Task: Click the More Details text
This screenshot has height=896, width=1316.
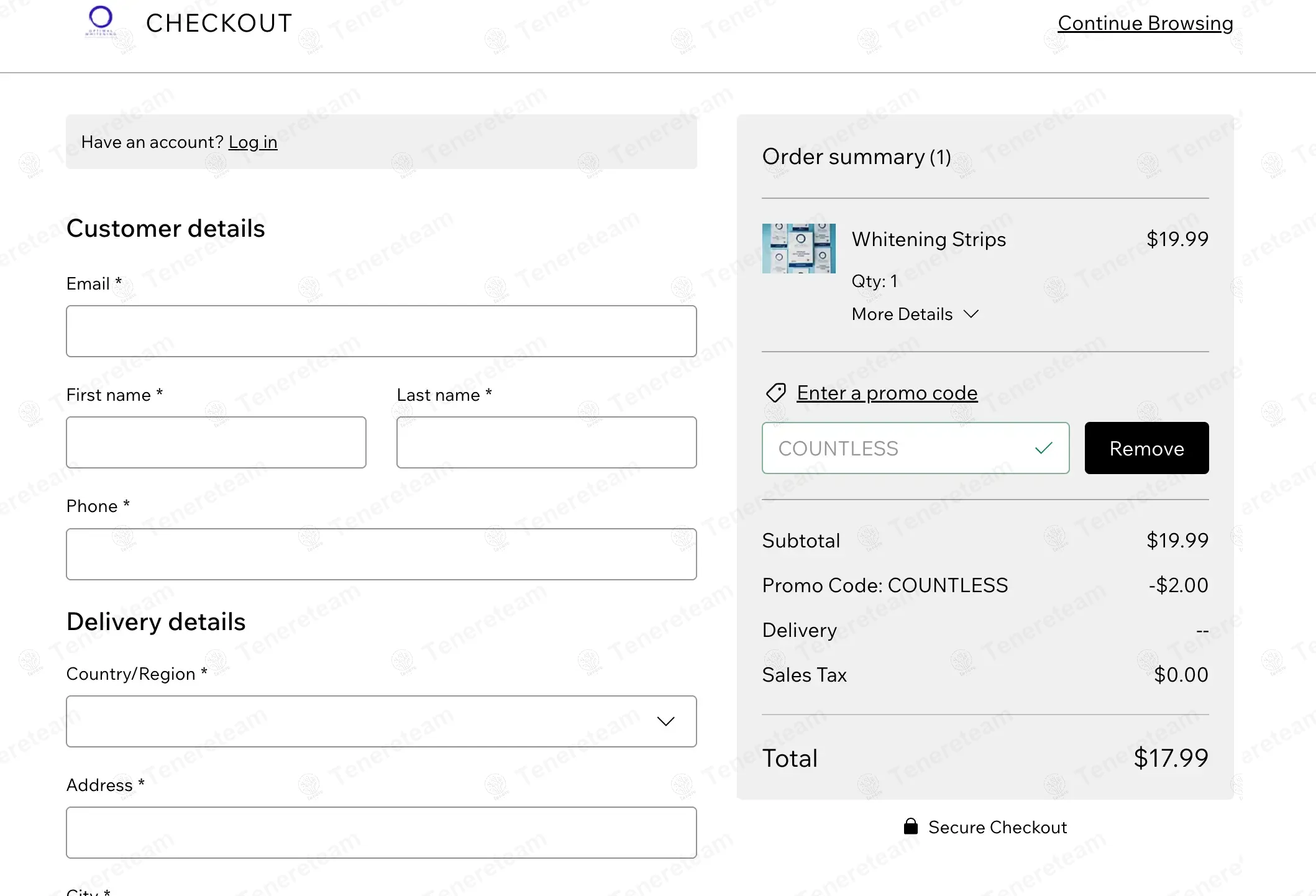Action: pos(902,314)
